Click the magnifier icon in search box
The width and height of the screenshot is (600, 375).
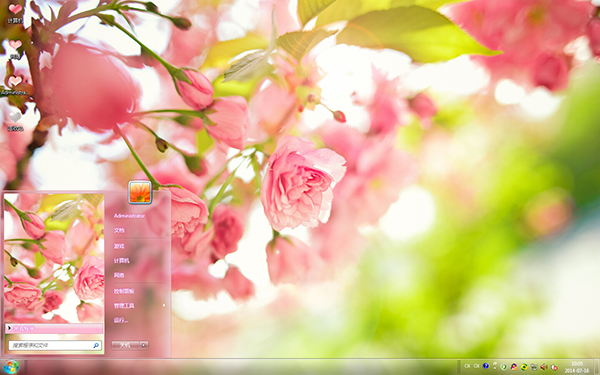96,345
